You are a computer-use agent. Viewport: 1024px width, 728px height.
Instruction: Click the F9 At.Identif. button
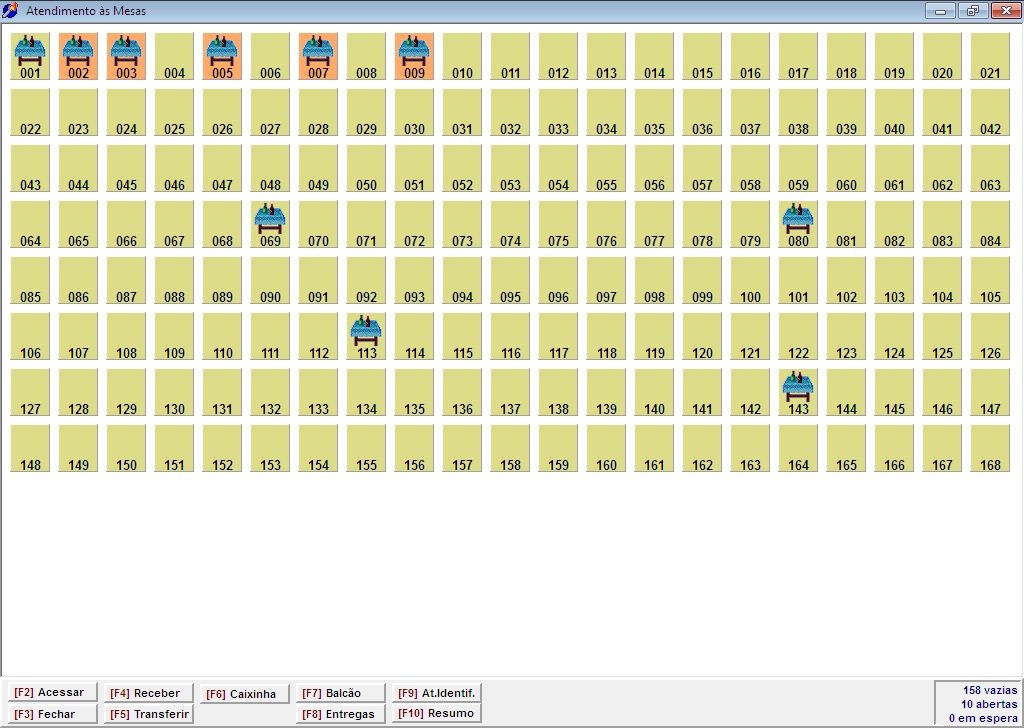pos(437,693)
